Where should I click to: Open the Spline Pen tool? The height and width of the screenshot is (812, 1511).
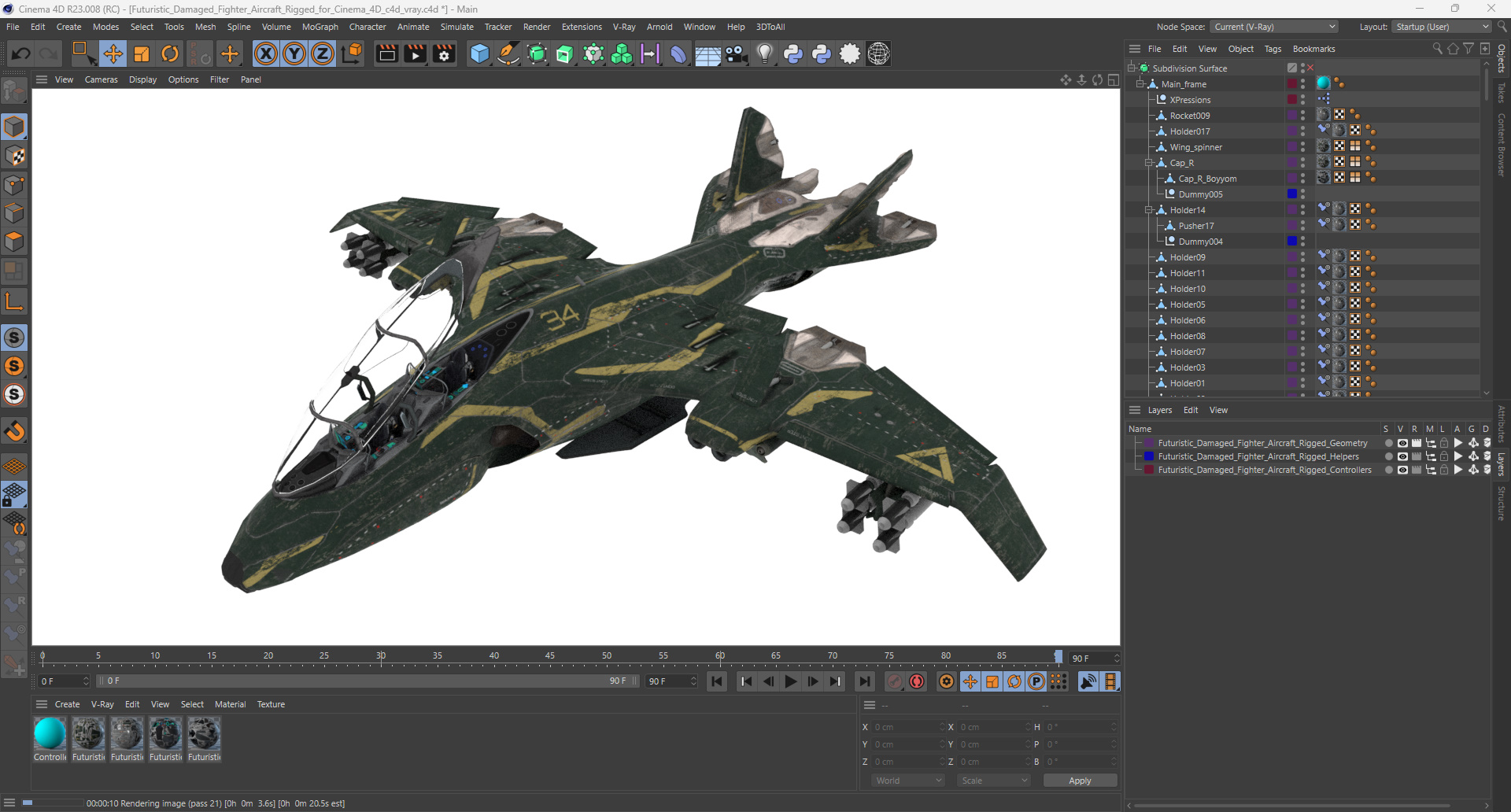click(508, 54)
